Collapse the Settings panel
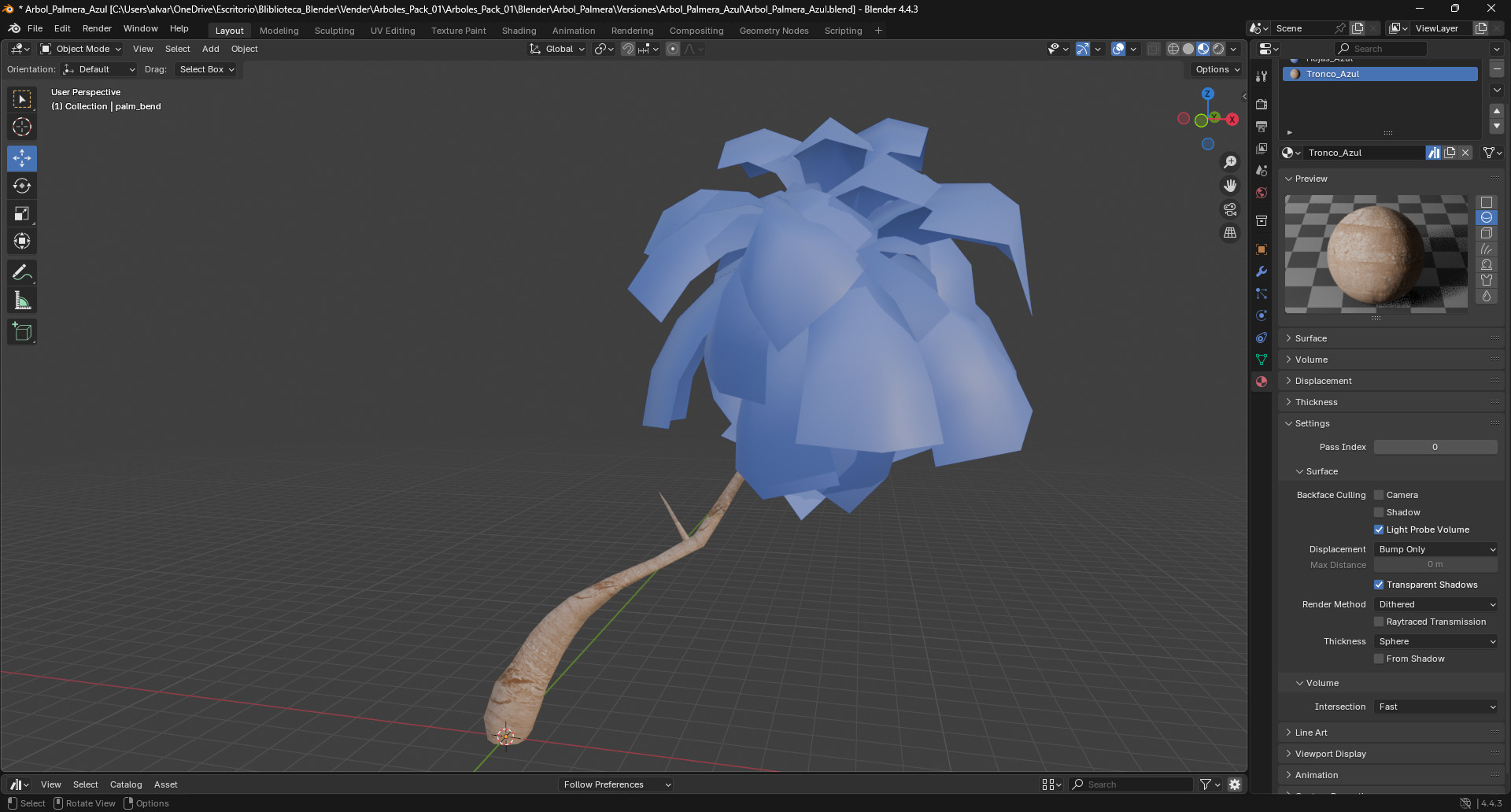The width and height of the screenshot is (1511, 812). click(x=1391, y=423)
